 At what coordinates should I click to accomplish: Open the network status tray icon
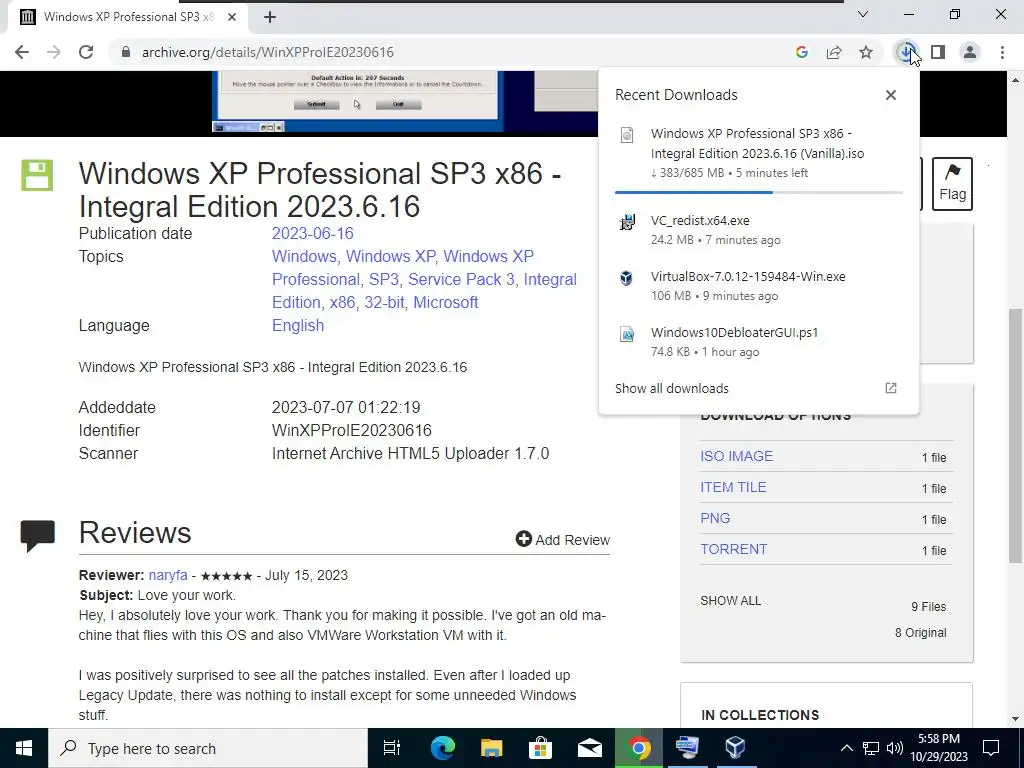[x=871, y=748]
